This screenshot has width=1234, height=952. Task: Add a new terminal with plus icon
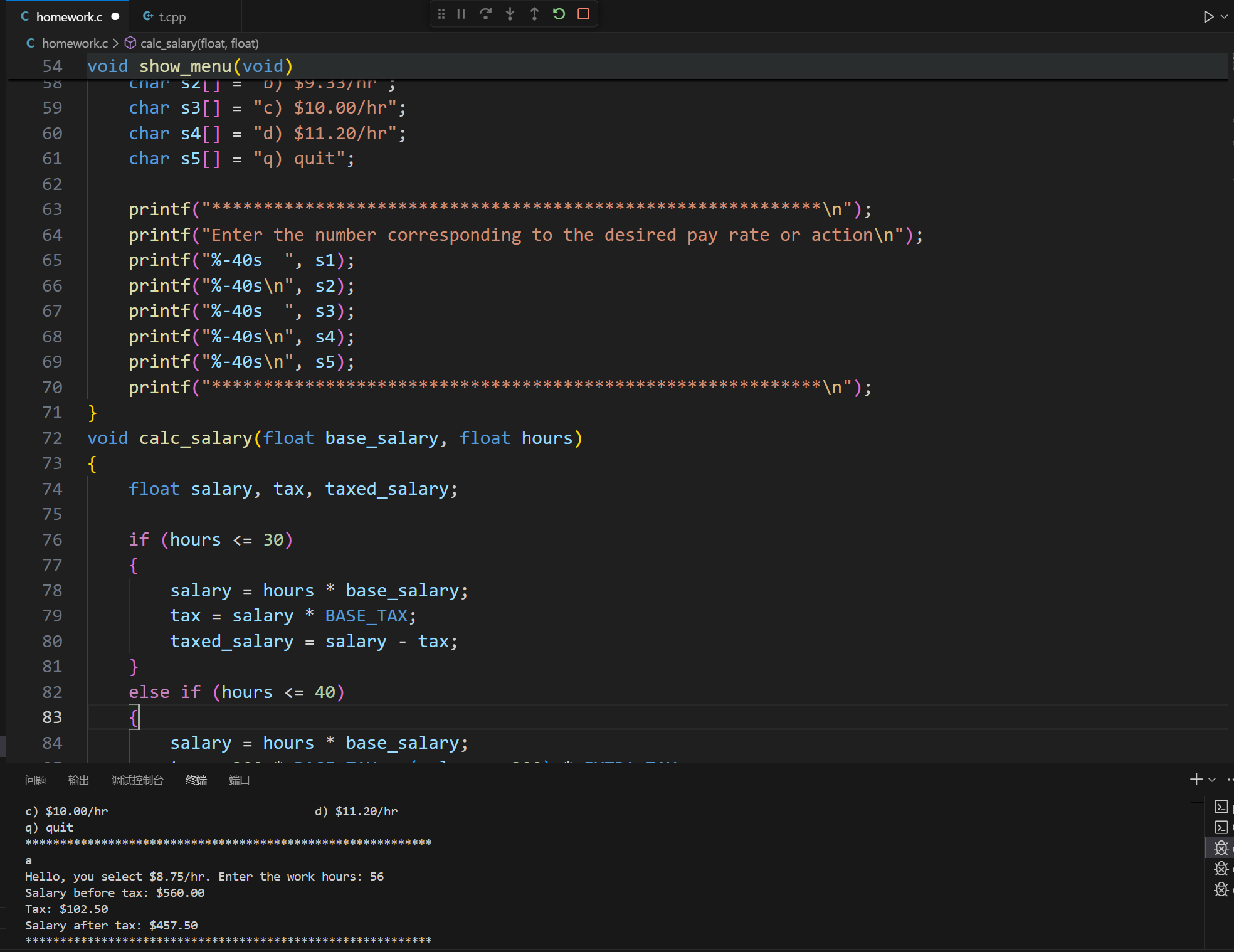(x=1196, y=779)
